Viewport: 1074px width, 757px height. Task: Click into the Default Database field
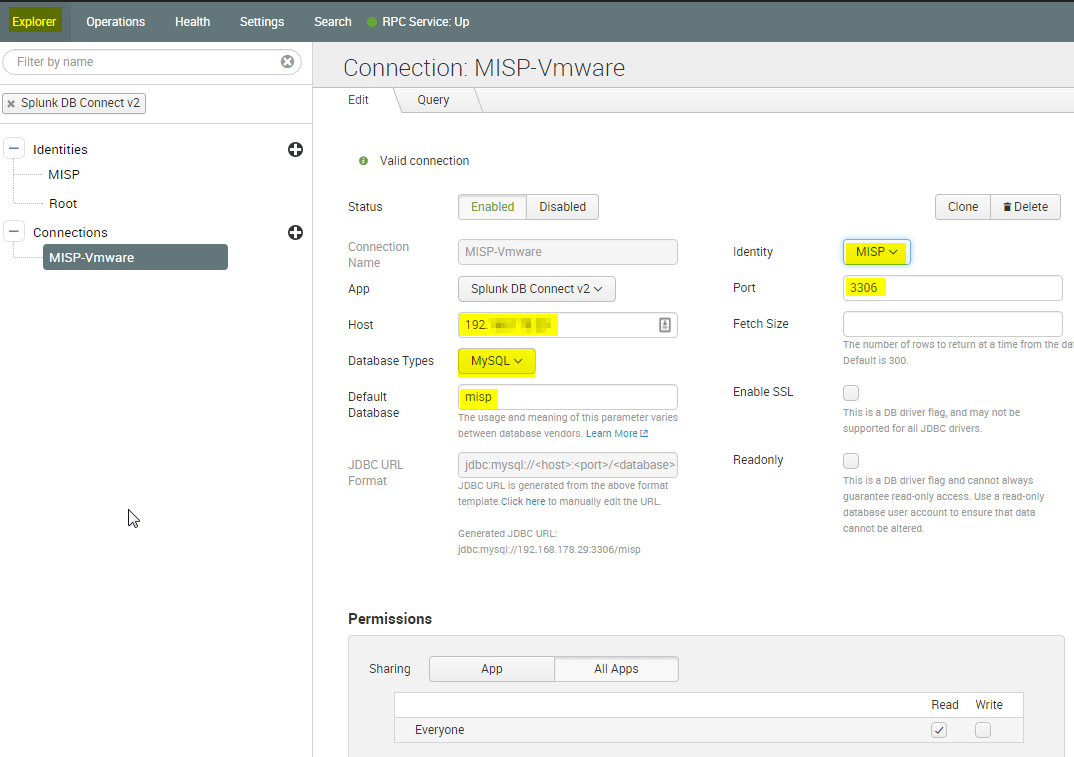point(568,397)
